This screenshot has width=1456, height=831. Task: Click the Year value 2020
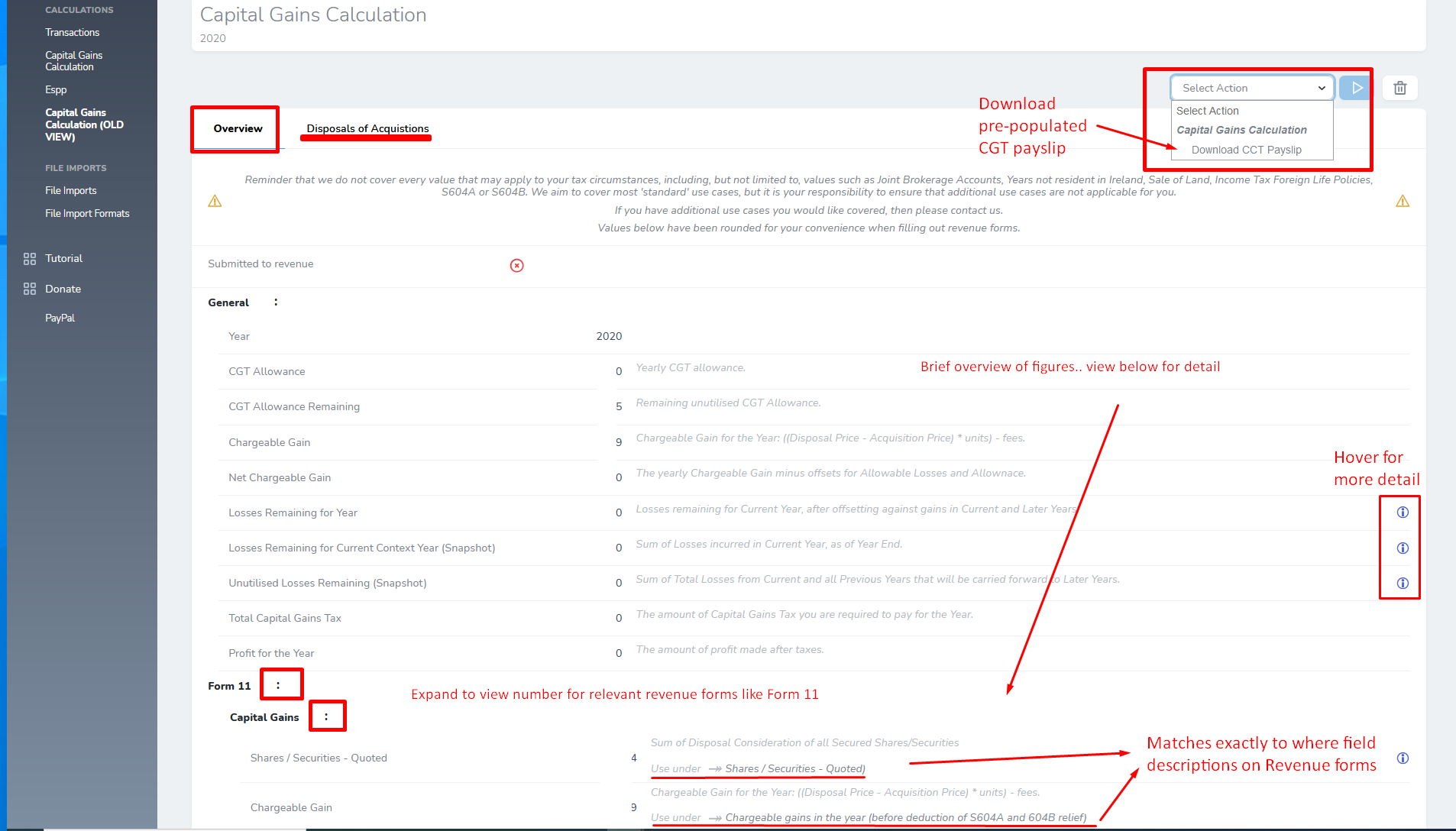click(x=609, y=336)
